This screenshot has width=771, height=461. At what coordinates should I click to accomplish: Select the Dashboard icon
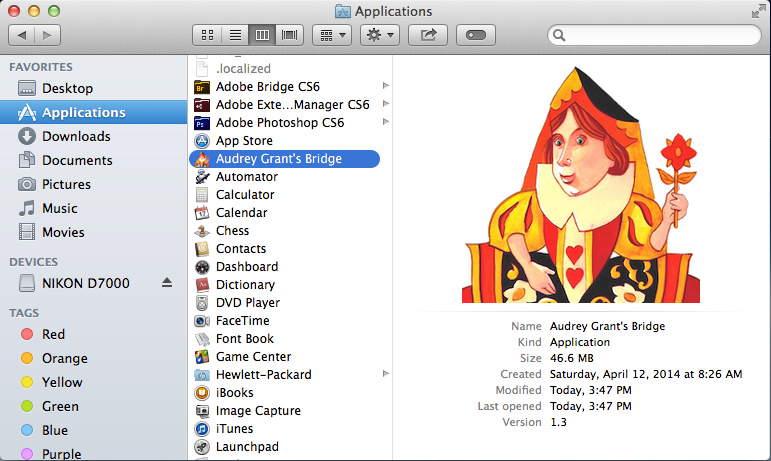(x=202, y=267)
